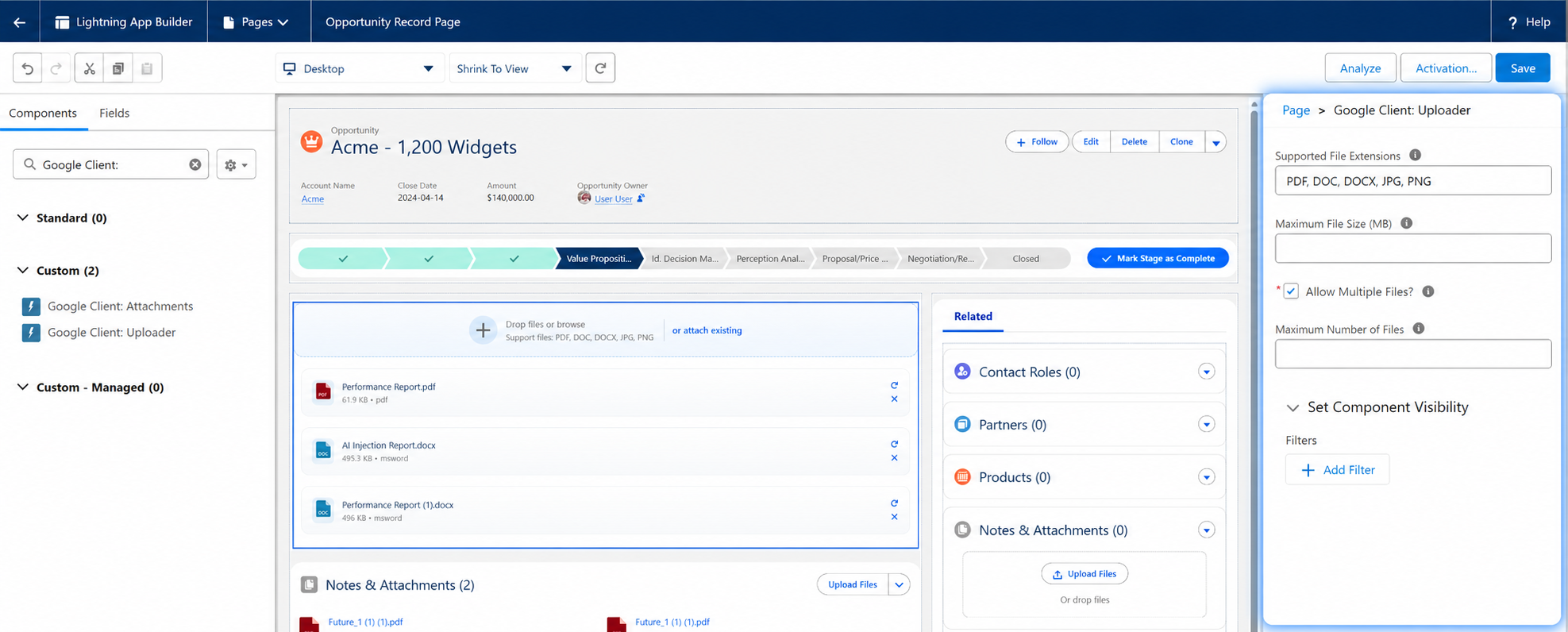Select the Closed stage in the path
1568x632 pixels.
(1026, 258)
